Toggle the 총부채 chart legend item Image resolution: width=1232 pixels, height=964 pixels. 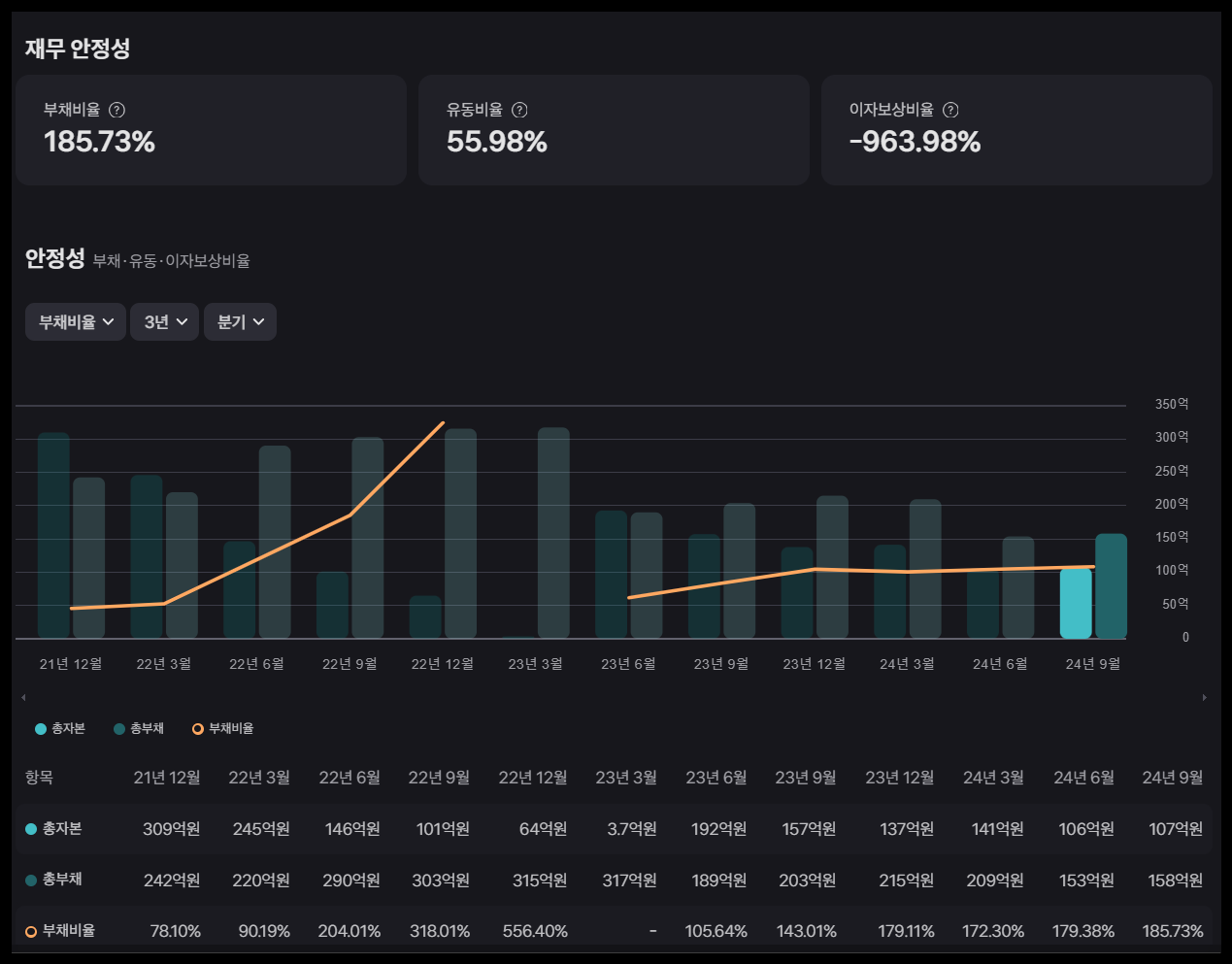139,729
